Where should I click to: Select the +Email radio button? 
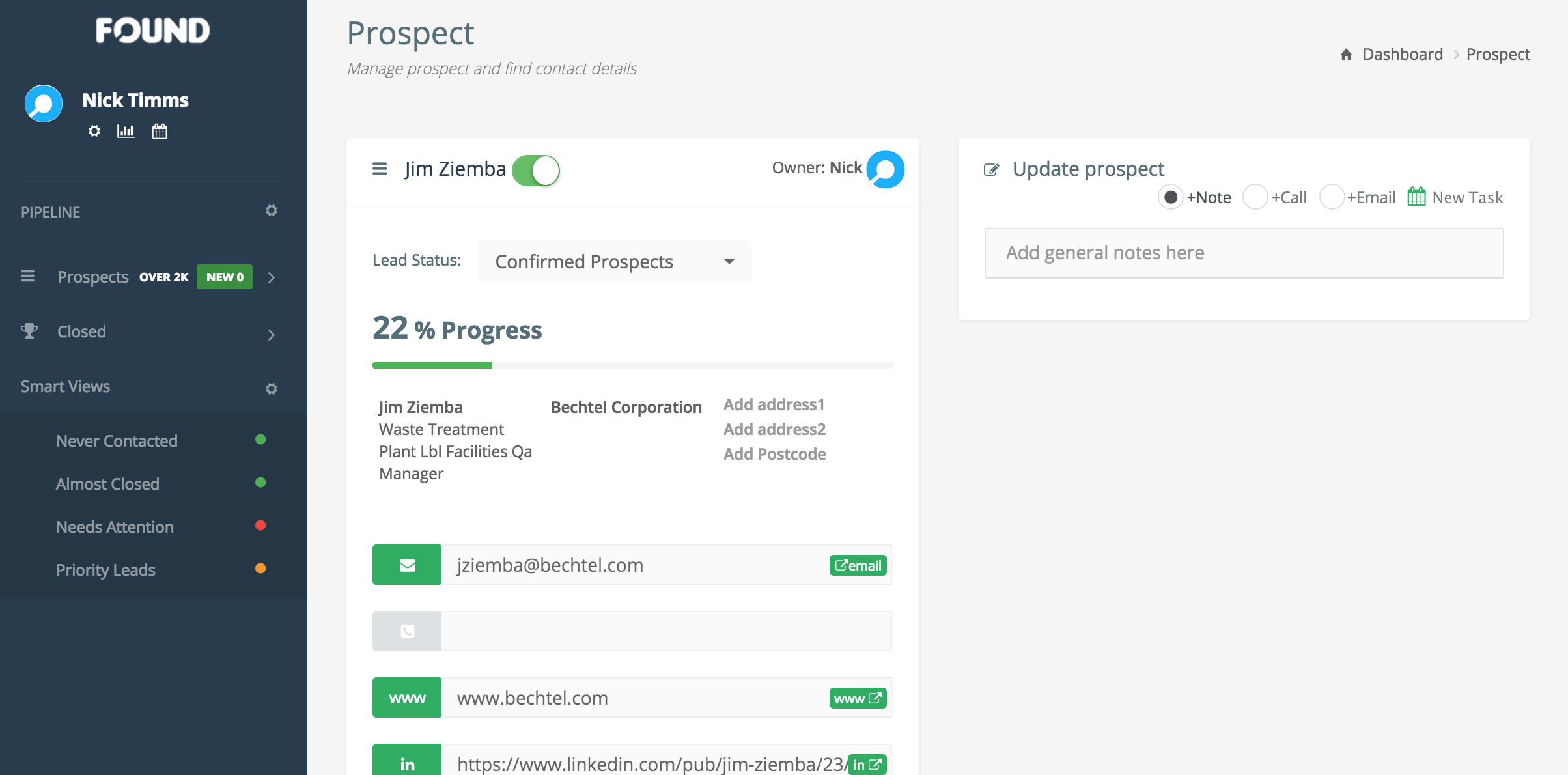[x=1332, y=197]
